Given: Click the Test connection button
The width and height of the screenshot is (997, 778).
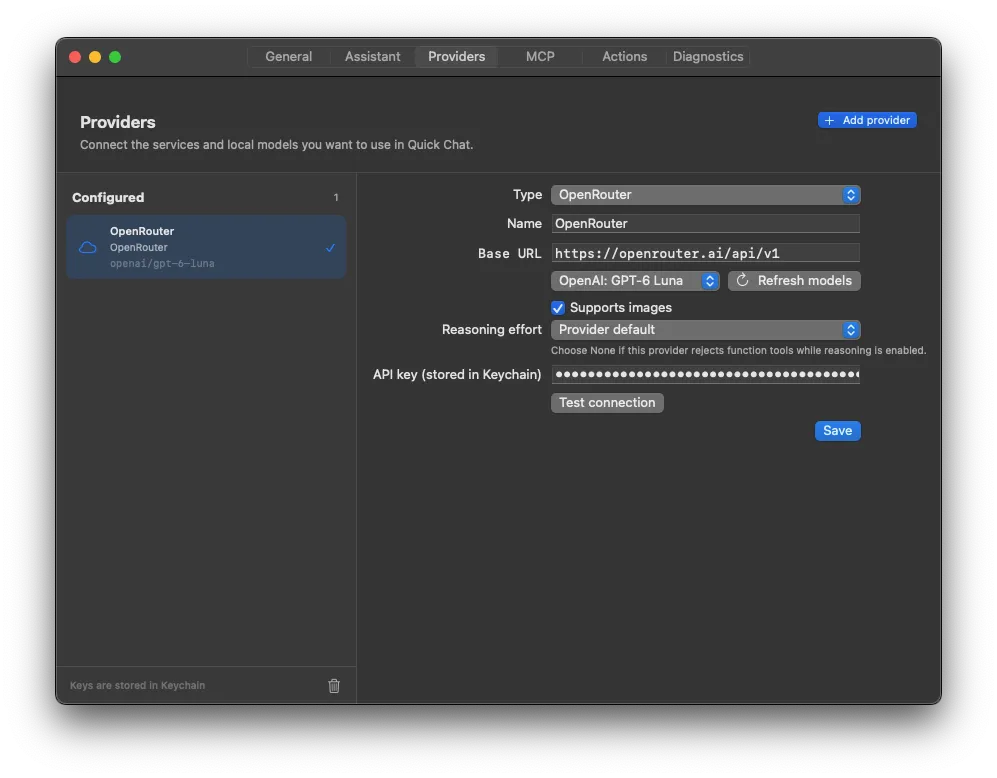Looking at the screenshot, I should click(x=607, y=403).
